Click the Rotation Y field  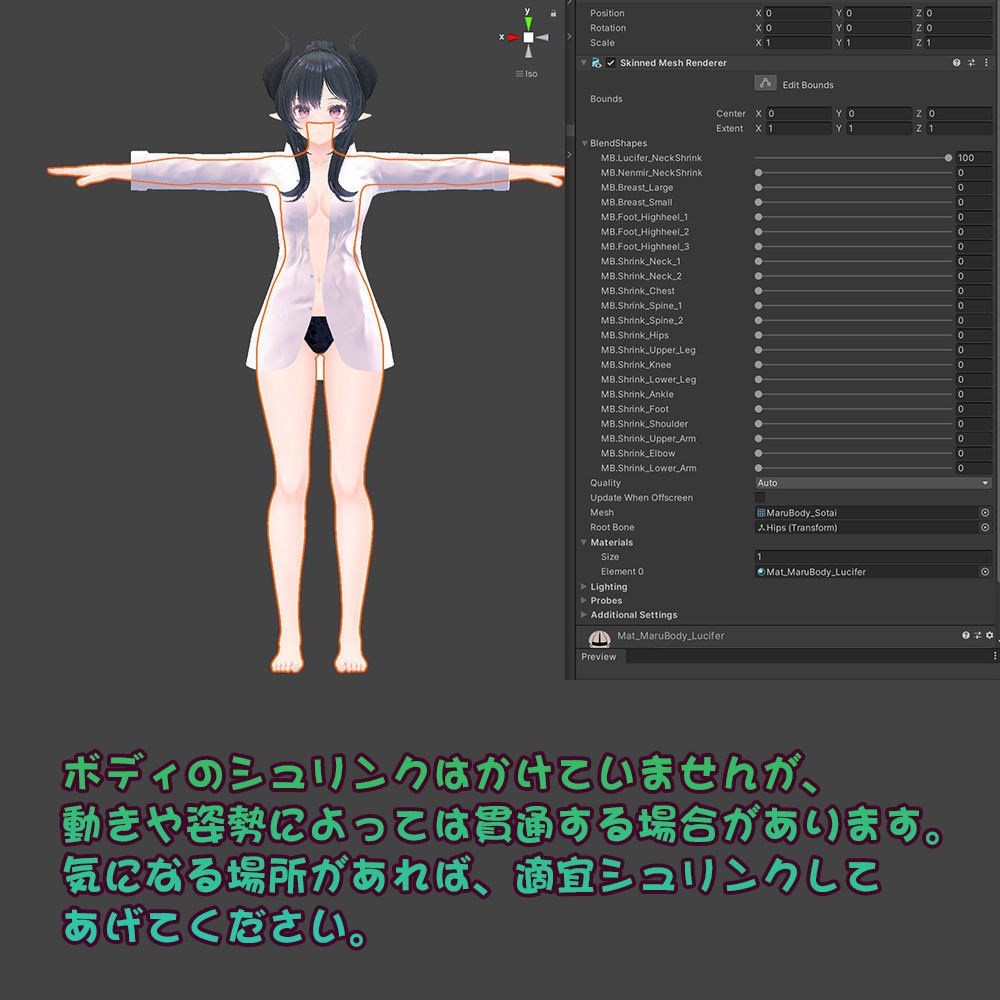(878, 28)
